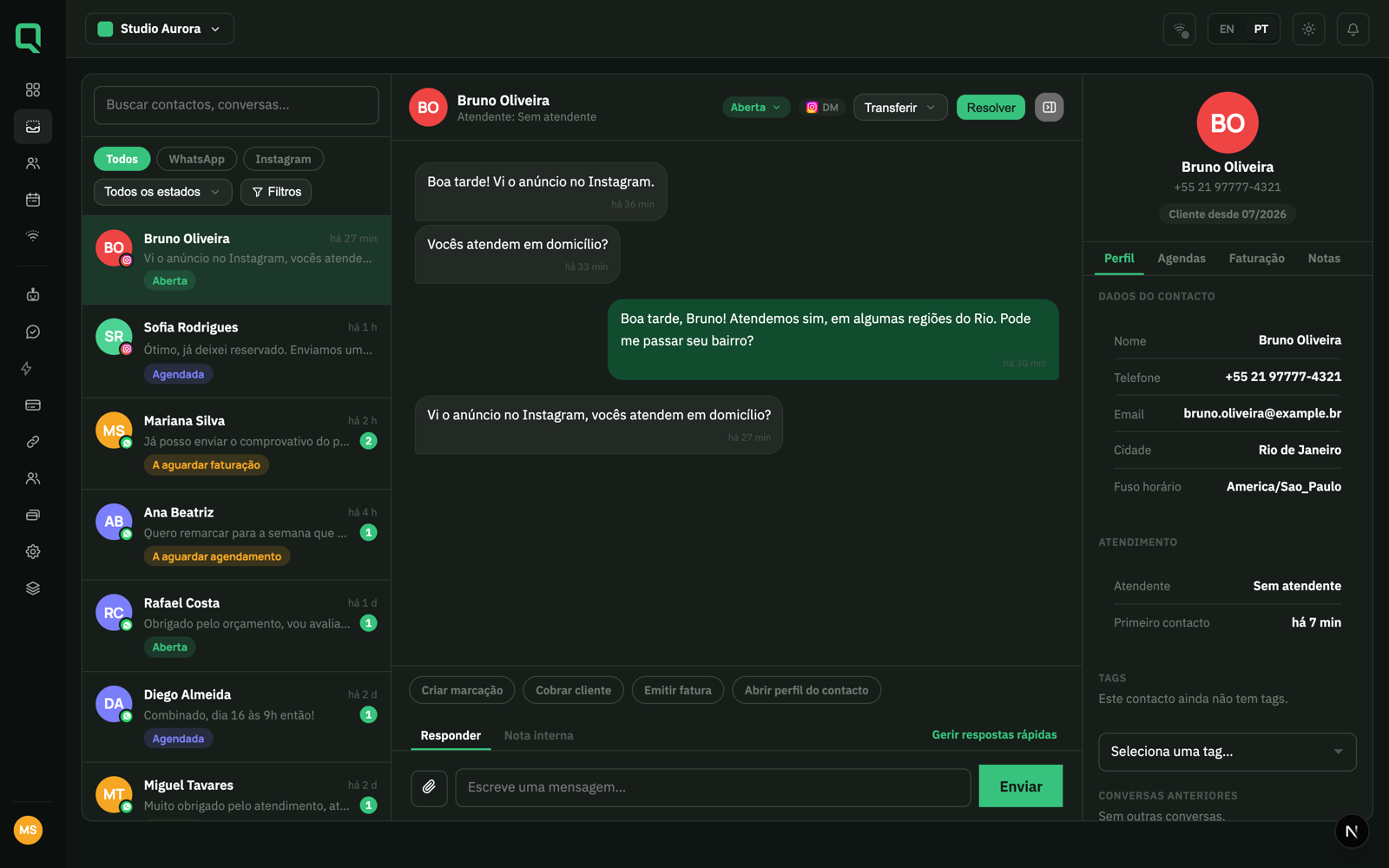Open the bot icon in sidebar
This screenshot has width=1389, height=868.
33,295
